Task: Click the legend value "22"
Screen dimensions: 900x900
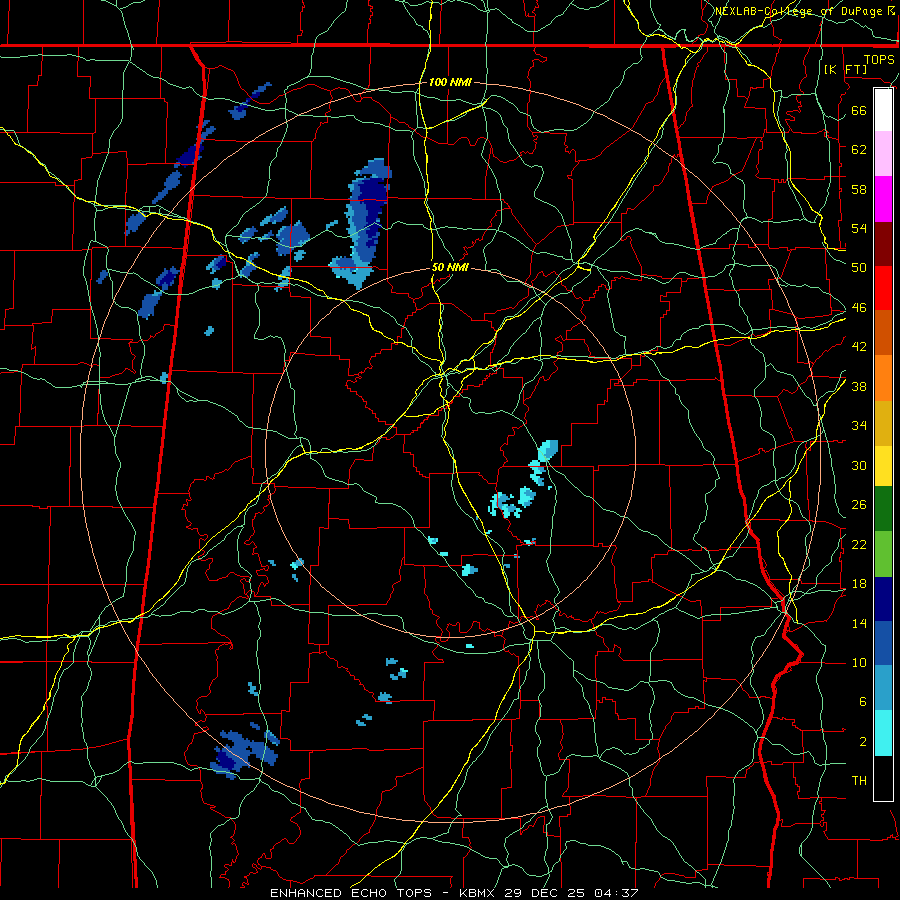Action: coord(859,544)
